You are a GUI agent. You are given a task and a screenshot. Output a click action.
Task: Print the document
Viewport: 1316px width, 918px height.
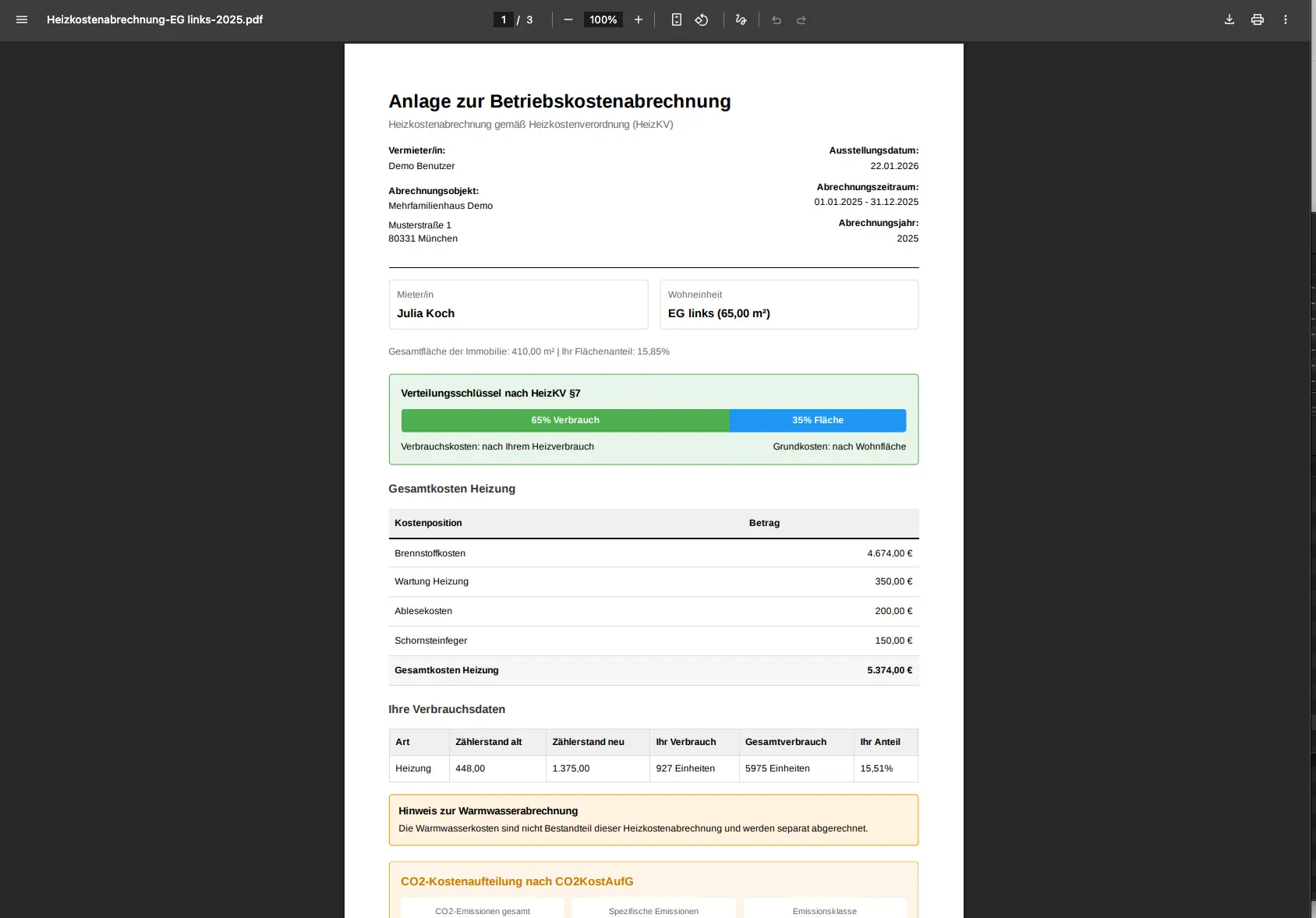point(1258,19)
